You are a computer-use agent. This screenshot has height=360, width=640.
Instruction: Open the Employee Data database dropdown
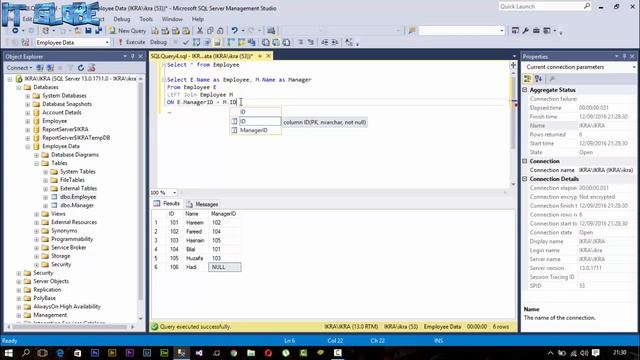[107, 42]
